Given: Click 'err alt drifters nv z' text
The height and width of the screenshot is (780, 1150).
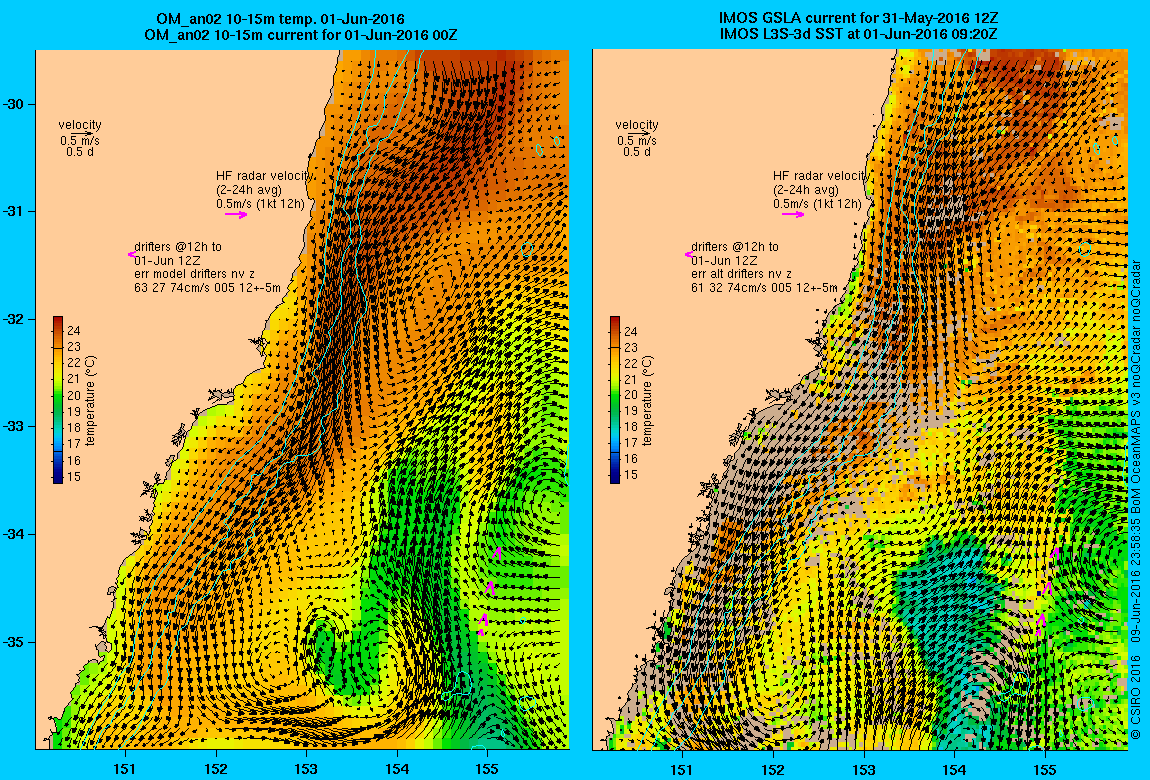Looking at the screenshot, I should 741,274.
